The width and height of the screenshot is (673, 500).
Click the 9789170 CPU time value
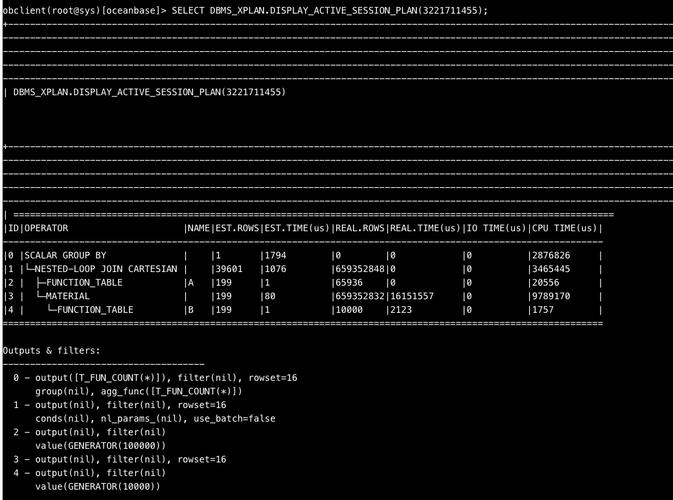[551, 296]
